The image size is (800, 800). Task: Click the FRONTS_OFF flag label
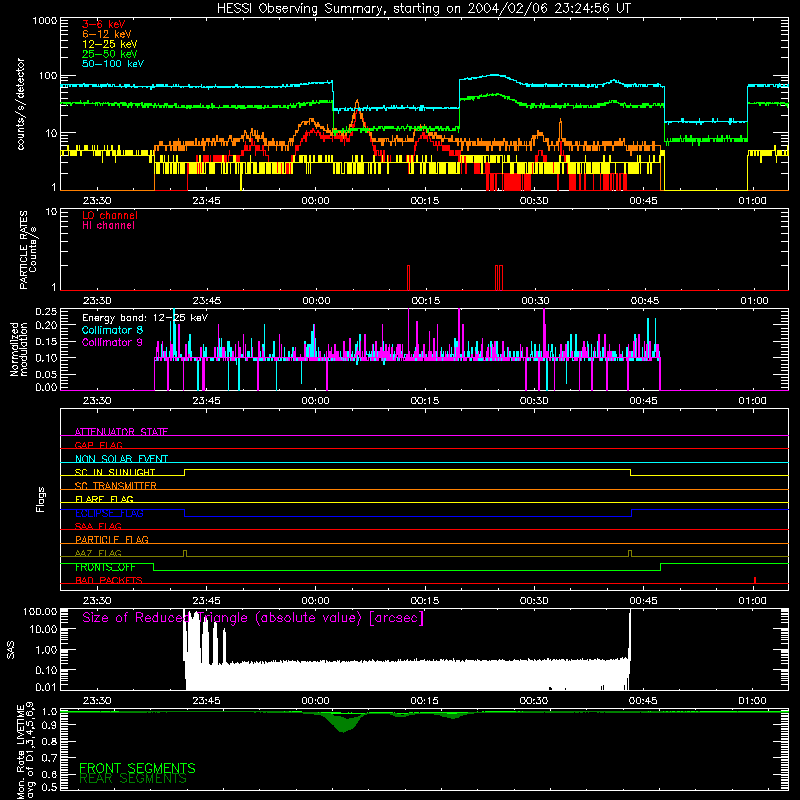click(105, 567)
